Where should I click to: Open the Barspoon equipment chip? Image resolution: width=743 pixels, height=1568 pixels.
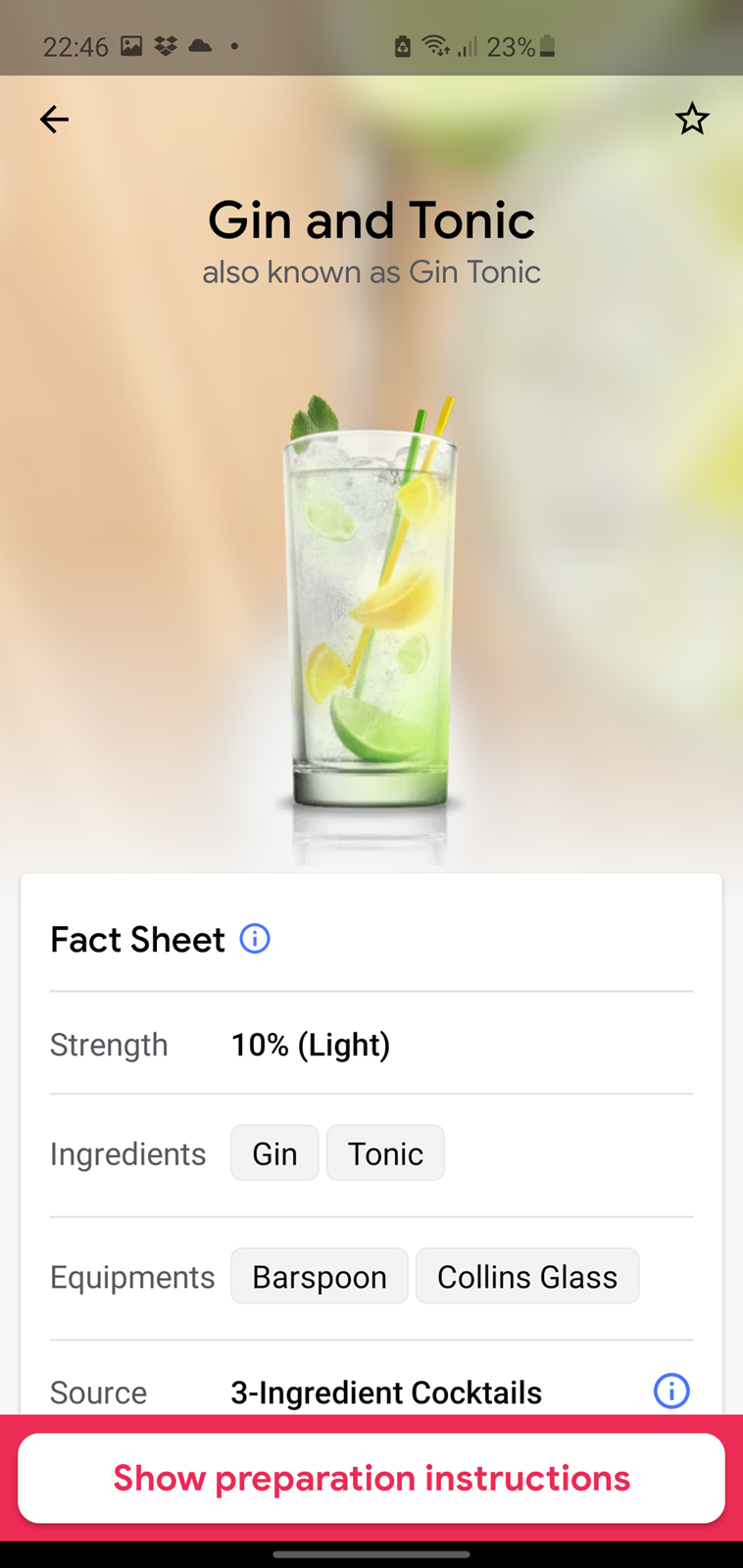[320, 1276]
